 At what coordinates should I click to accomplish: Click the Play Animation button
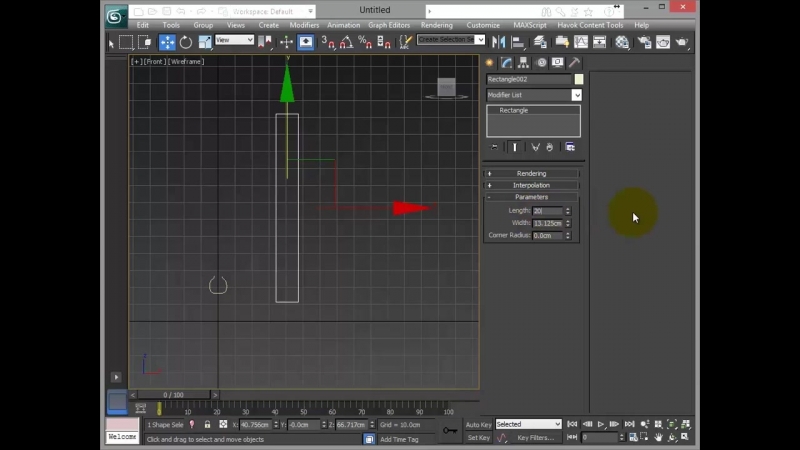pyautogui.click(x=601, y=424)
